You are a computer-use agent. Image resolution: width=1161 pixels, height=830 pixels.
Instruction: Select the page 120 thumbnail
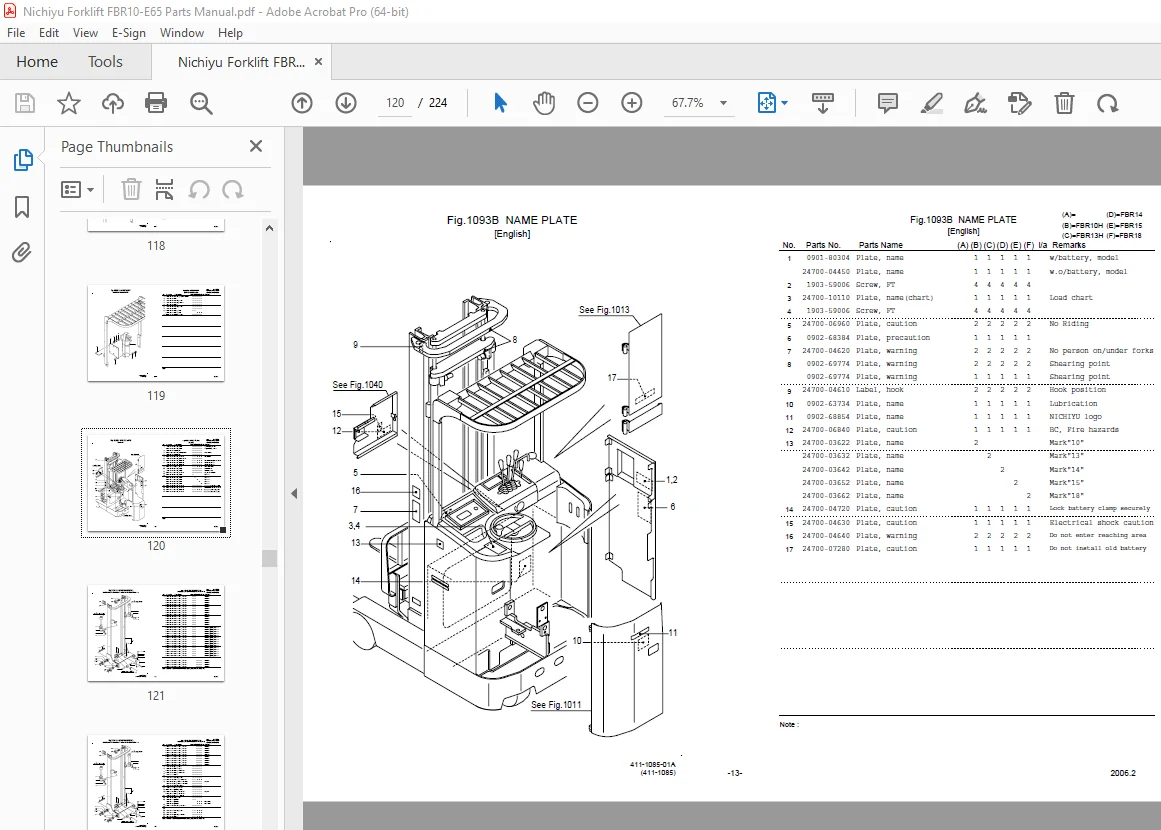(155, 483)
